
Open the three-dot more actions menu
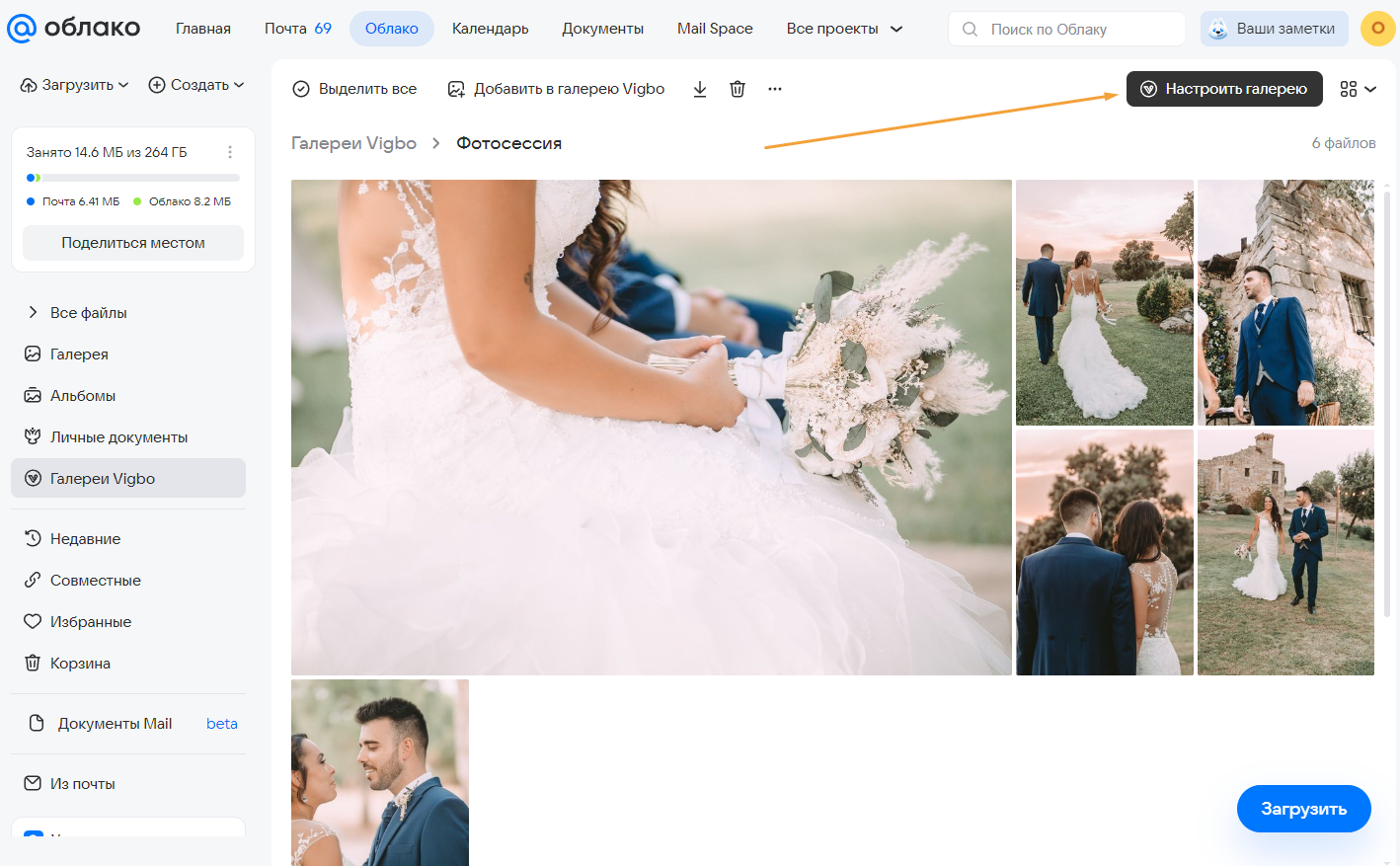(x=775, y=89)
